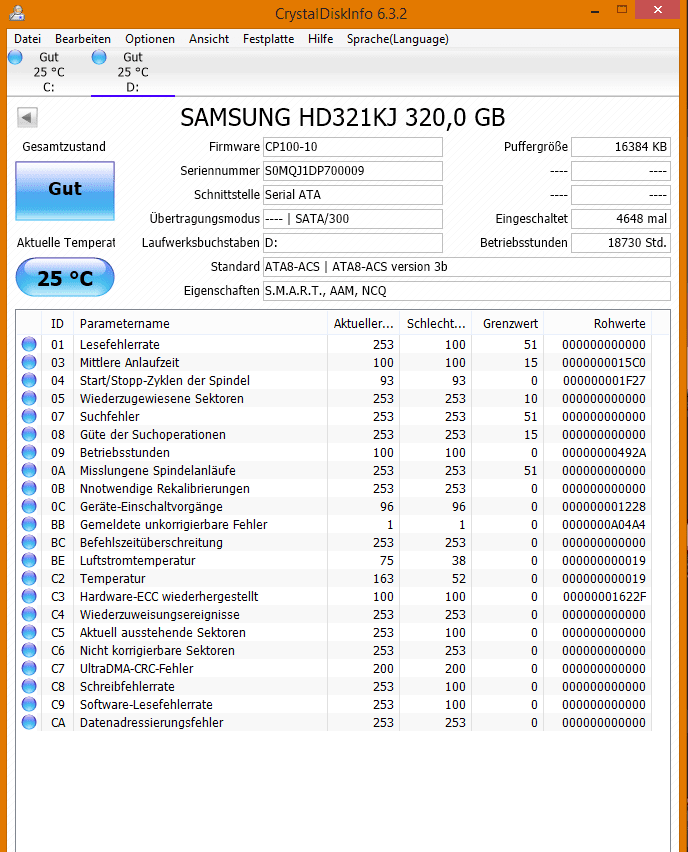Click raw value 0000000015C0
Viewport: 688px width, 852px height.
pyautogui.click(x=604, y=362)
